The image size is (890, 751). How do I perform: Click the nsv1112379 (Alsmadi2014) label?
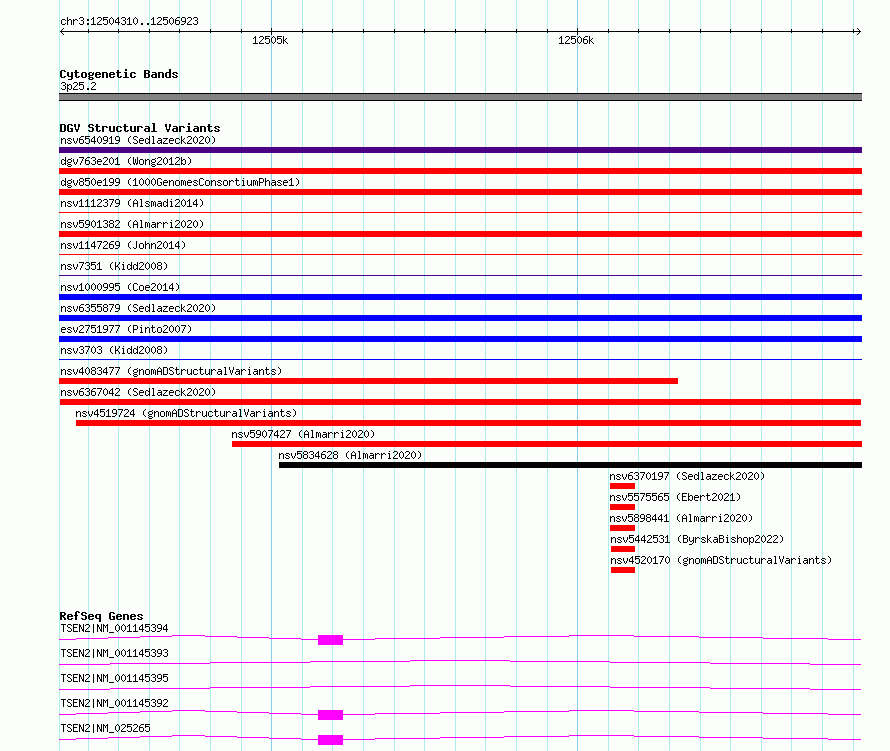(x=132, y=203)
